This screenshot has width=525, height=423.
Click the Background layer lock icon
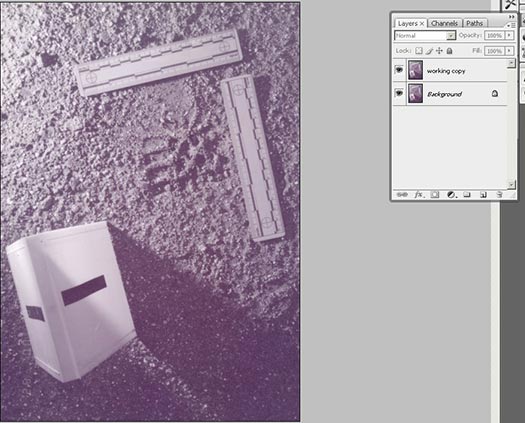click(495, 93)
